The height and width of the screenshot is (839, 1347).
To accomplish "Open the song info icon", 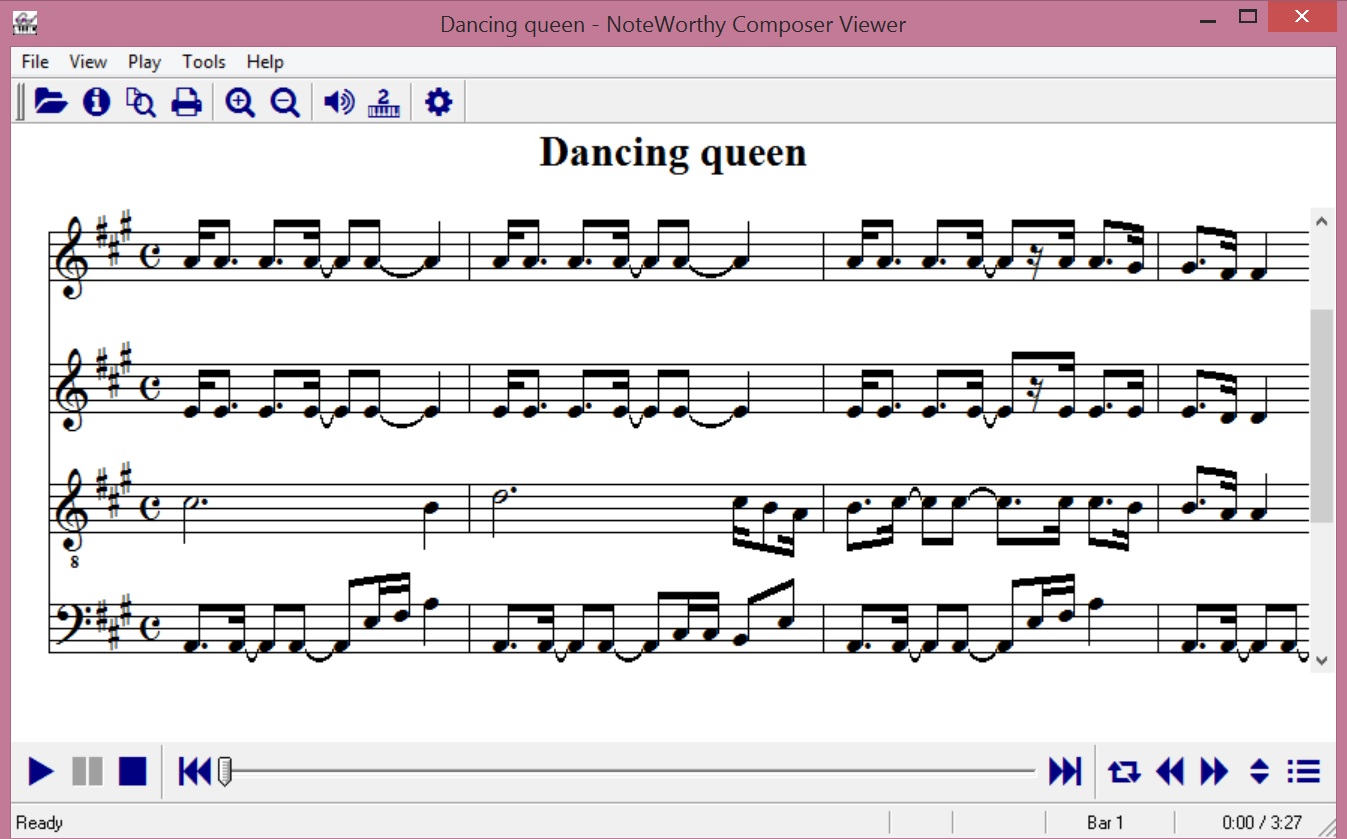I will 96,102.
